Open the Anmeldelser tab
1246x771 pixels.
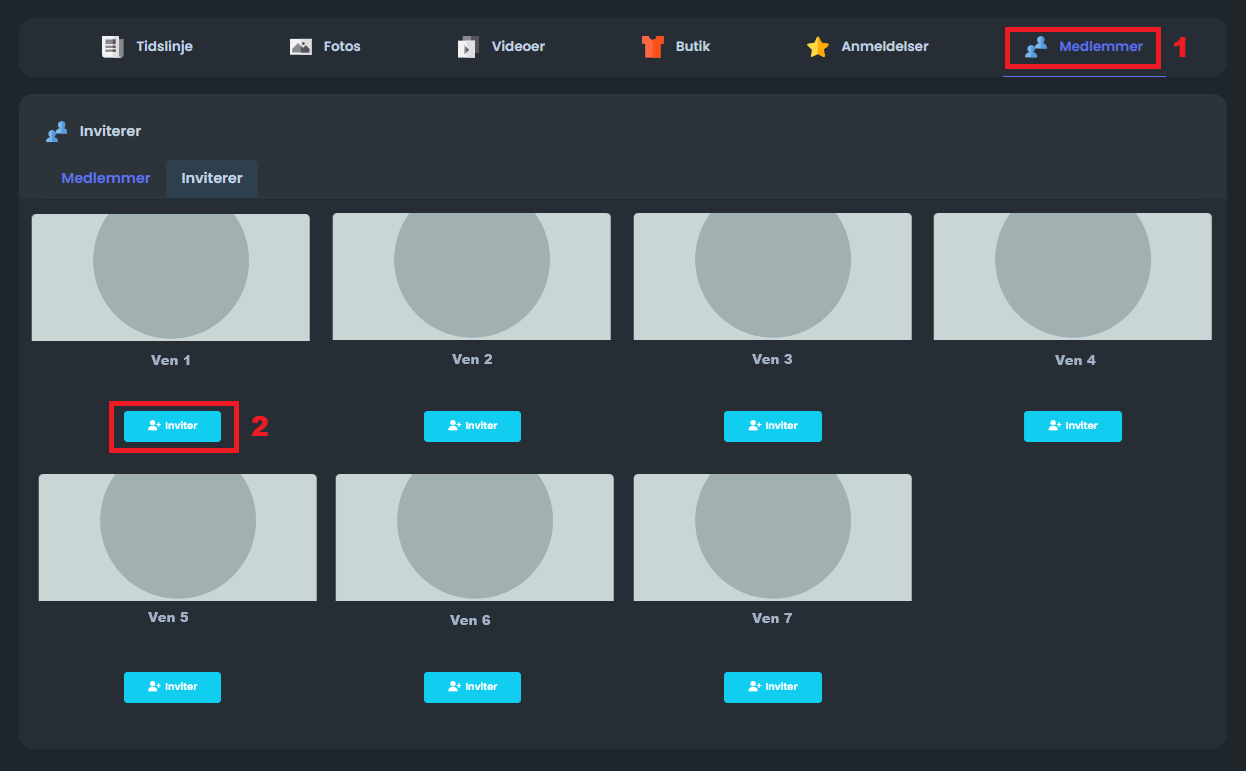(867, 47)
